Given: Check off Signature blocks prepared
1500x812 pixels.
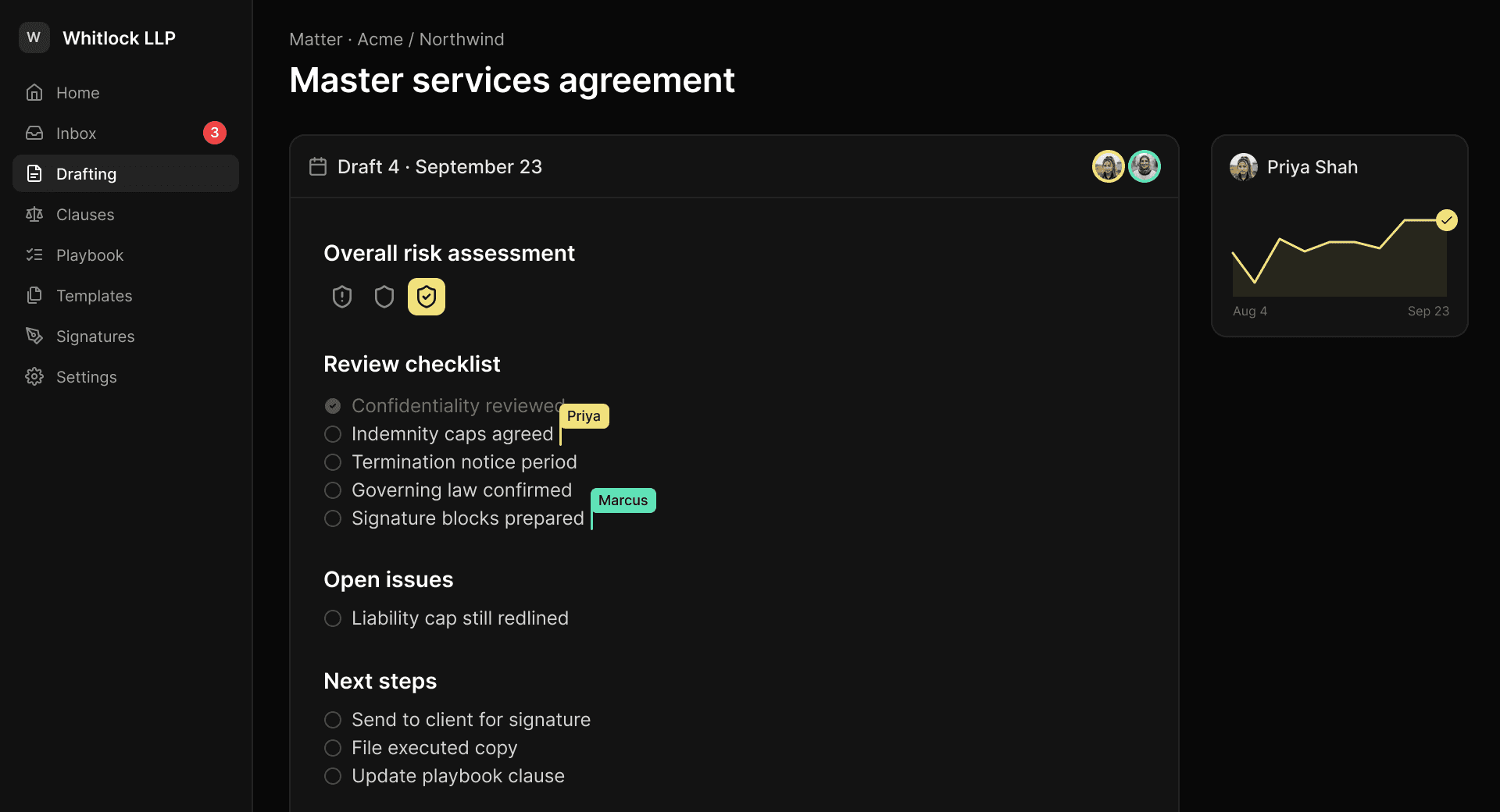Looking at the screenshot, I should tap(333, 518).
